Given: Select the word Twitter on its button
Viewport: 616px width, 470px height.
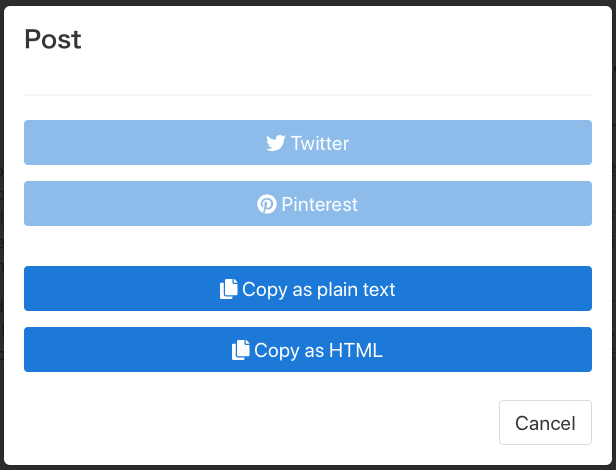Looking at the screenshot, I should (320, 143).
